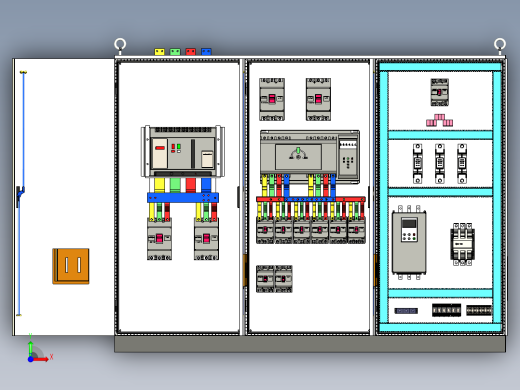Viewport: 520px width, 390px height.
Task: Select left molded-case breaker below blue busbar
Action: click(x=159, y=239)
